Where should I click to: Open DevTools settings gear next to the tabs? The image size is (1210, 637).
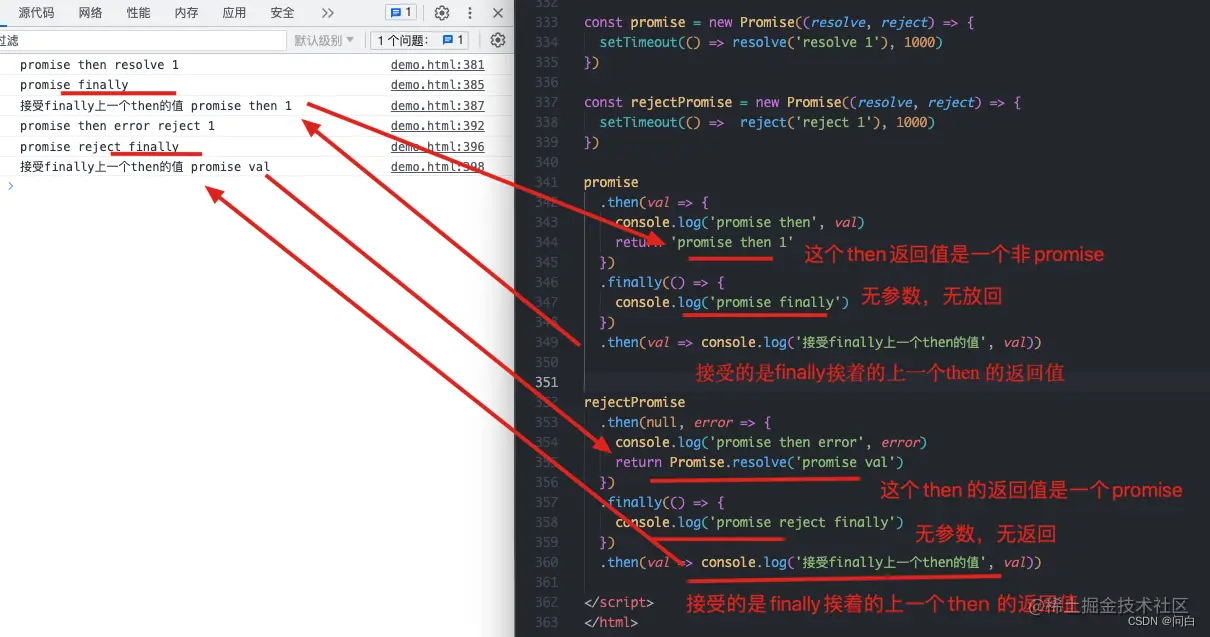pos(442,13)
